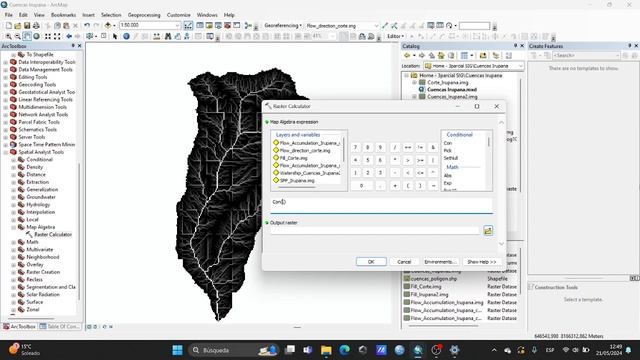Select cuencas_poligon.shp in Catalog
Image resolution: width=640 pixels, height=360 pixels.
[433, 279]
